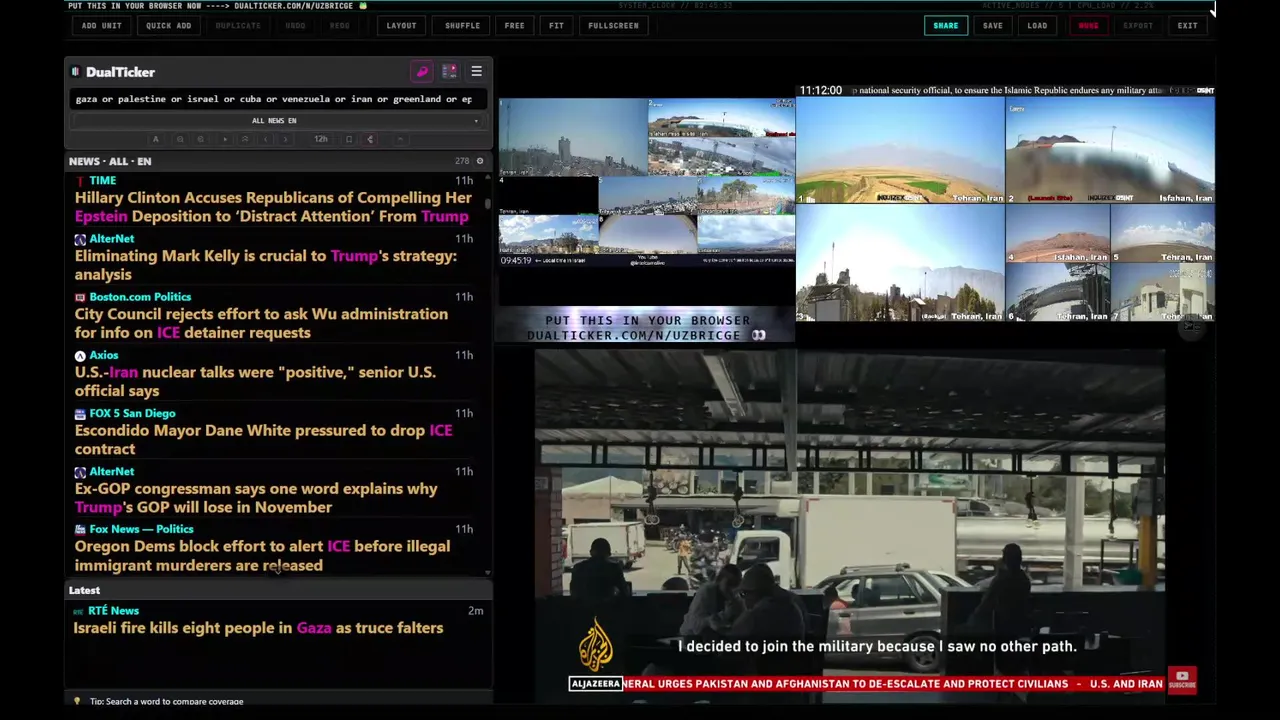
Task: Click the UNDO button
Action: click(x=296, y=26)
